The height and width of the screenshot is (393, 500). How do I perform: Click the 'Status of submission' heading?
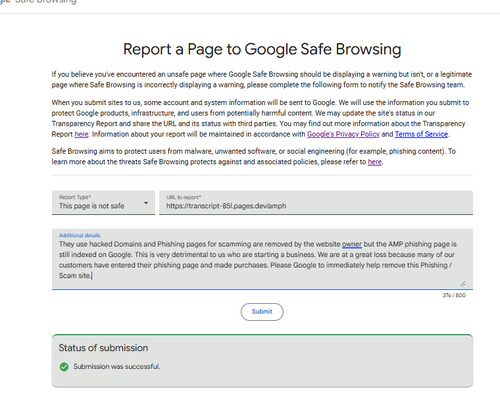click(x=103, y=348)
